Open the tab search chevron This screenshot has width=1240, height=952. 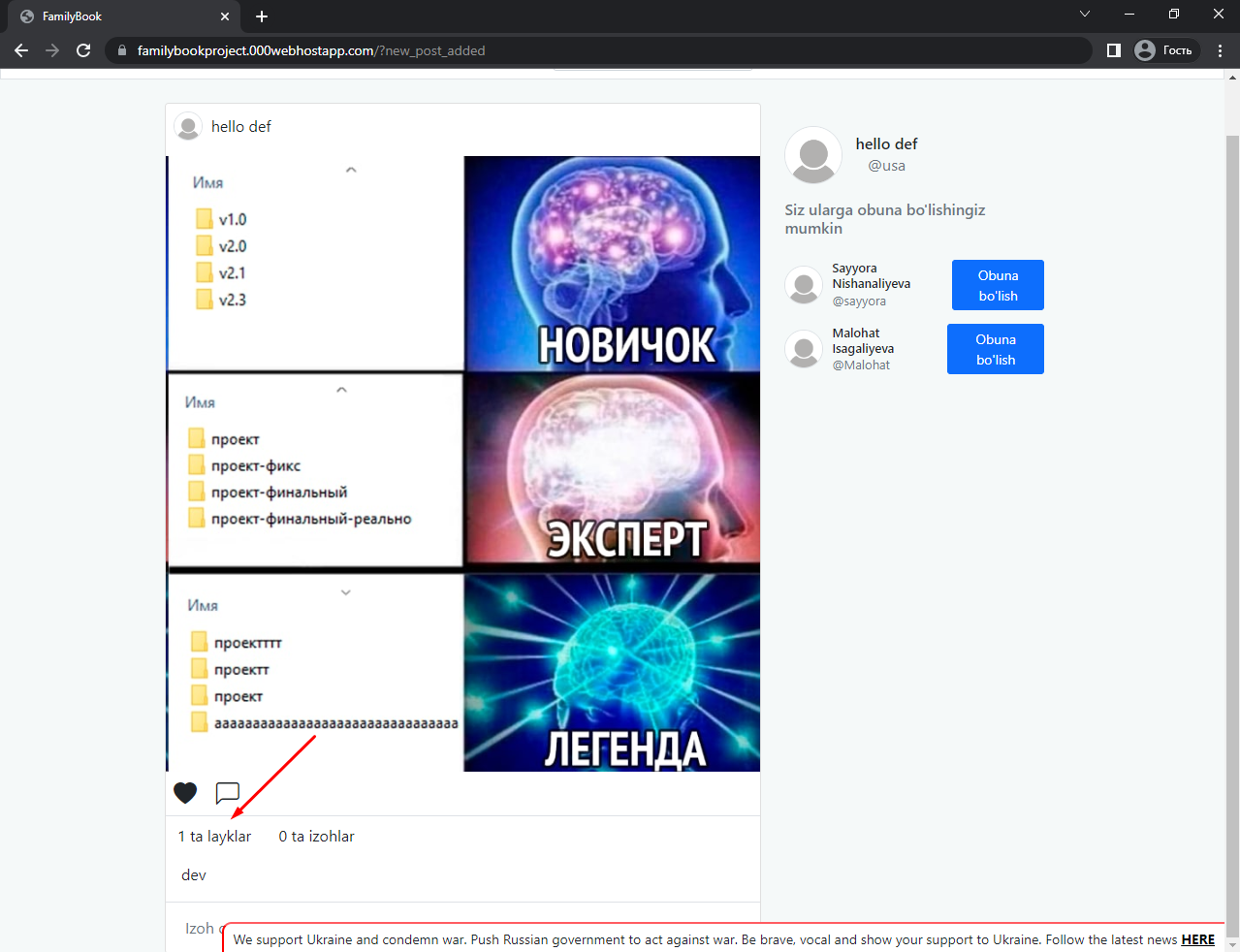(x=1085, y=14)
